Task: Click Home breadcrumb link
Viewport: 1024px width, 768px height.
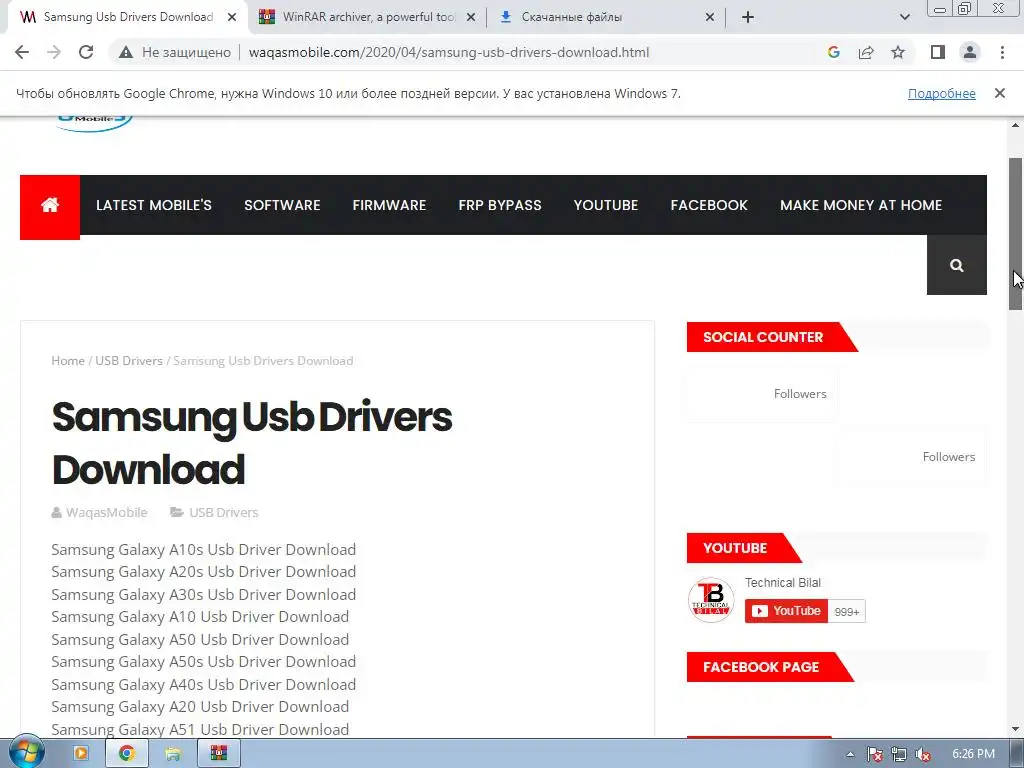Action: tap(68, 360)
